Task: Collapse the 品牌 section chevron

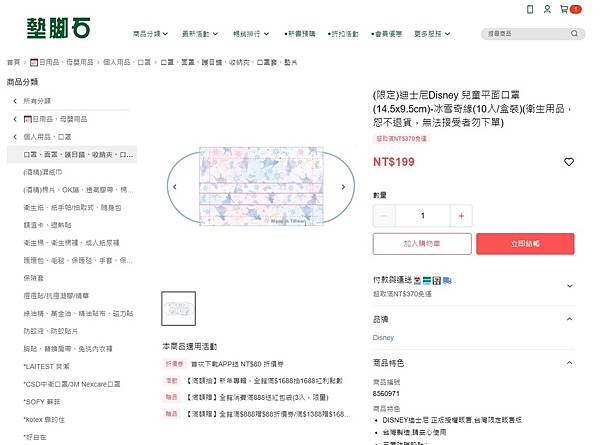Action: pos(570,319)
